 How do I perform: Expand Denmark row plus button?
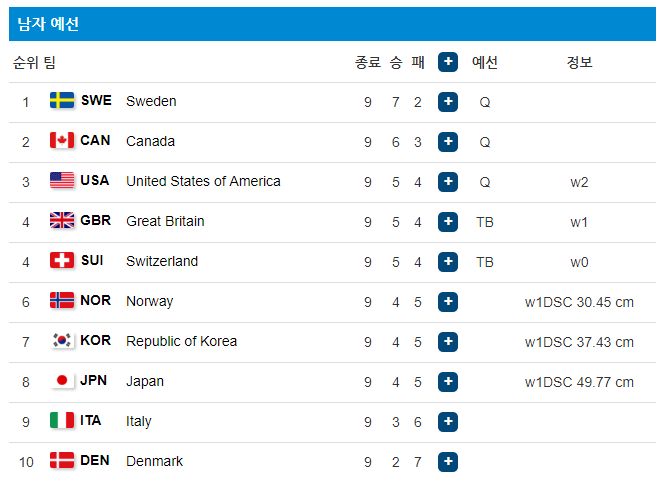tap(448, 461)
